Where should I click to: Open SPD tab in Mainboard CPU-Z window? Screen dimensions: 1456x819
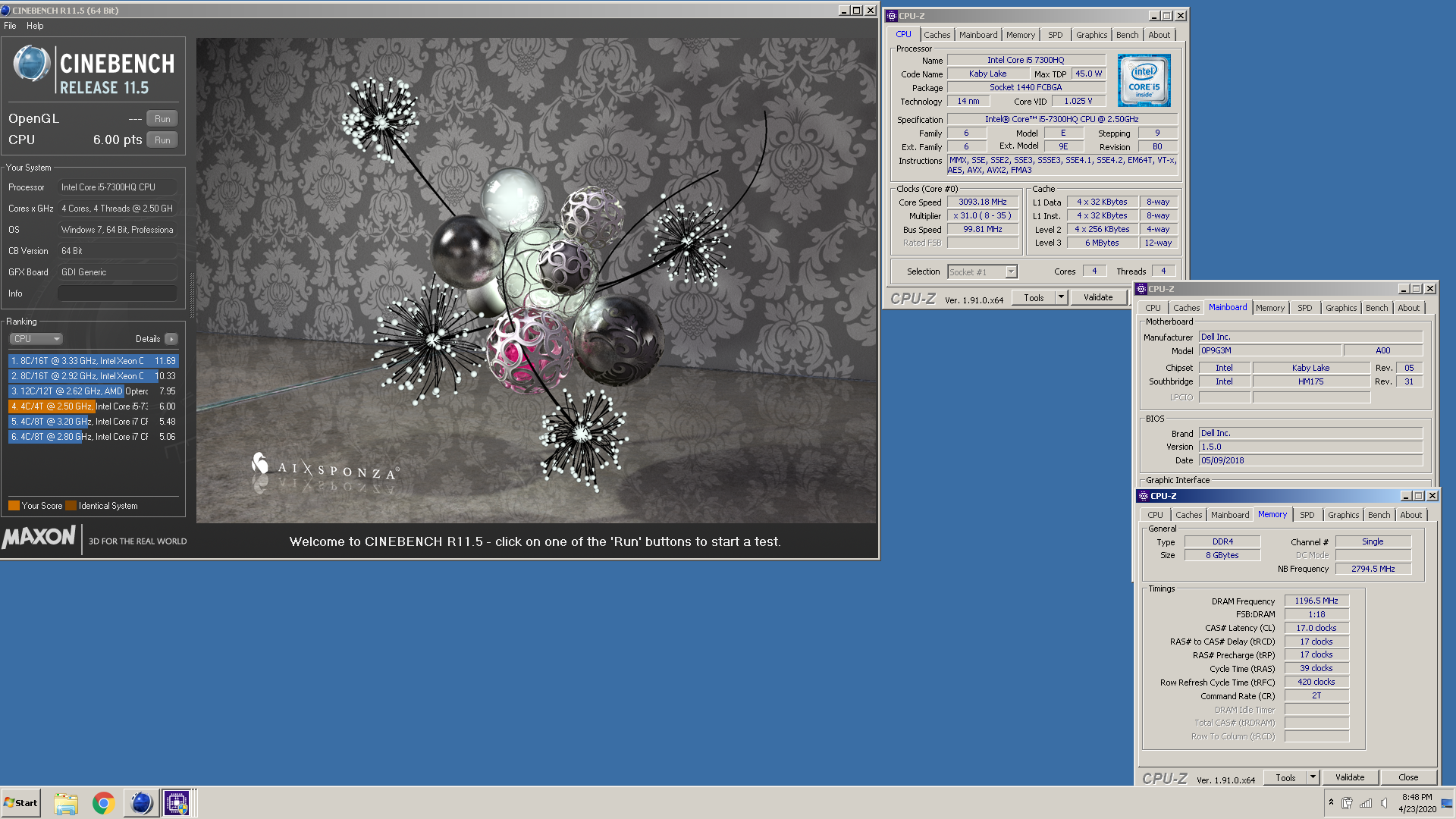coord(1304,308)
